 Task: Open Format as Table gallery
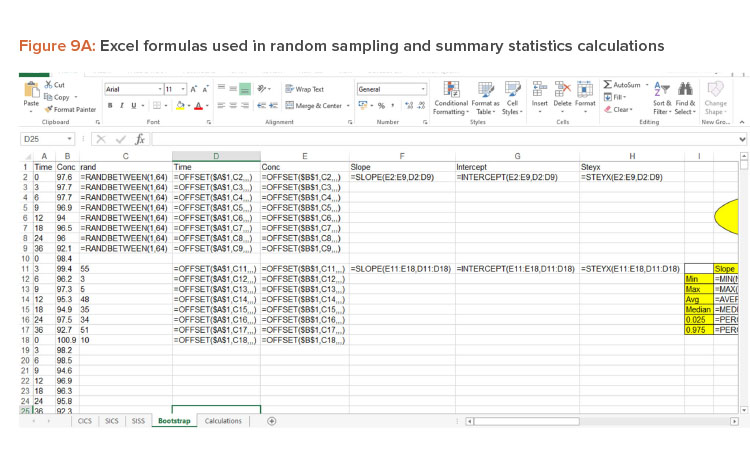click(485, 99)
